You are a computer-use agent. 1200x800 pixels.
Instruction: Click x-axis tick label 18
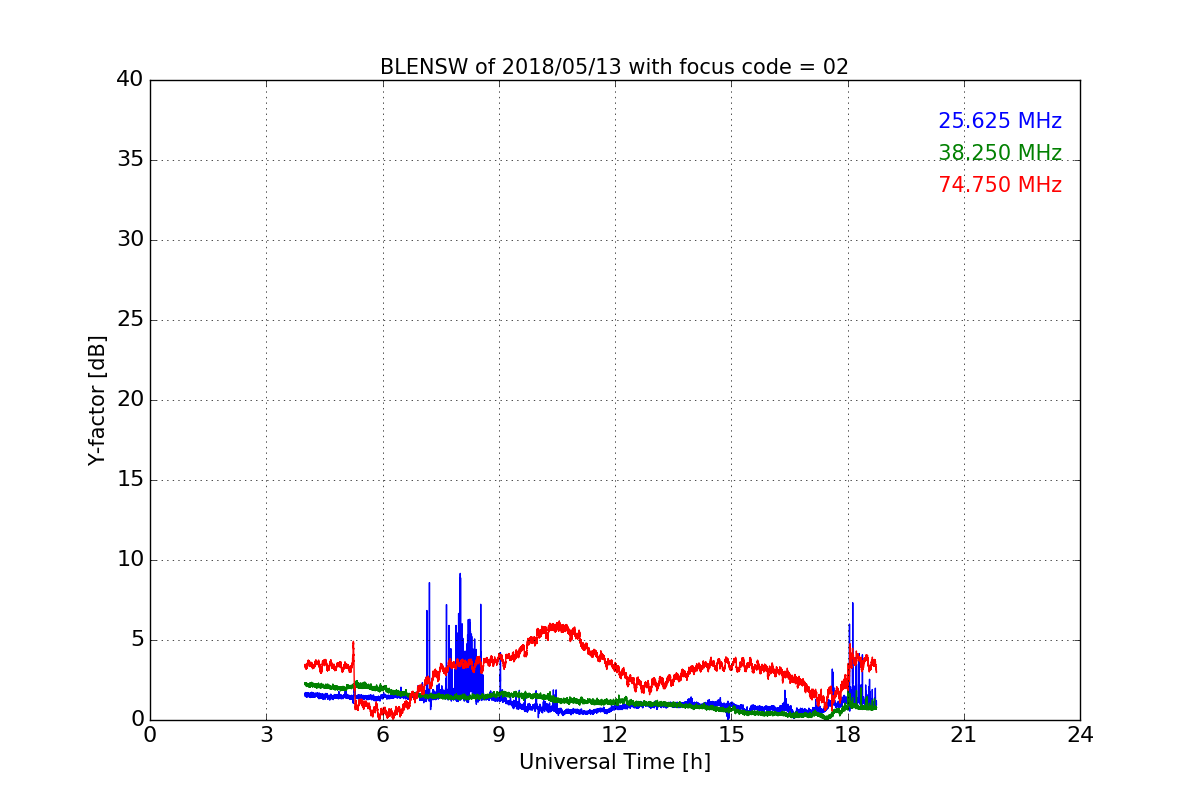(x=847, y=735)
